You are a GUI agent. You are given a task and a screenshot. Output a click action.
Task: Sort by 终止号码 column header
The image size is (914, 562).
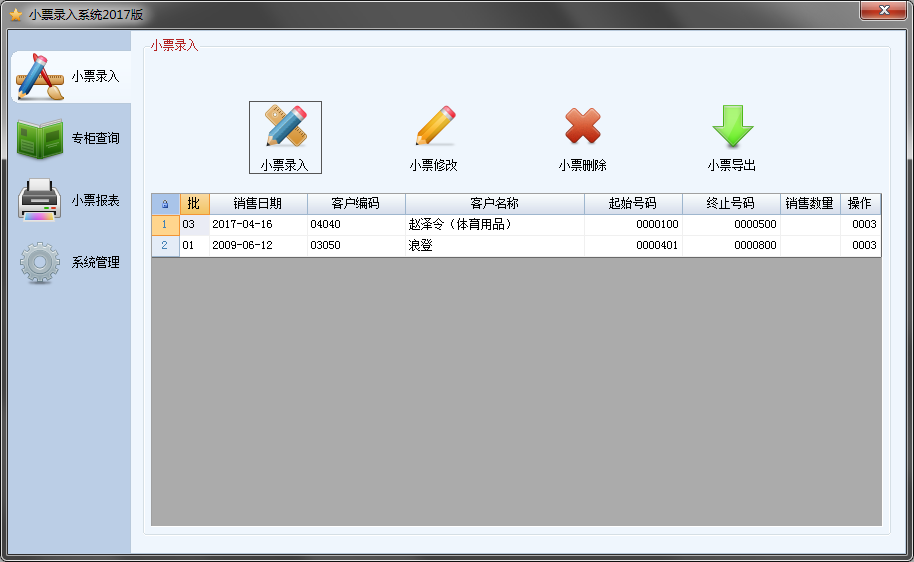(731, 204)
